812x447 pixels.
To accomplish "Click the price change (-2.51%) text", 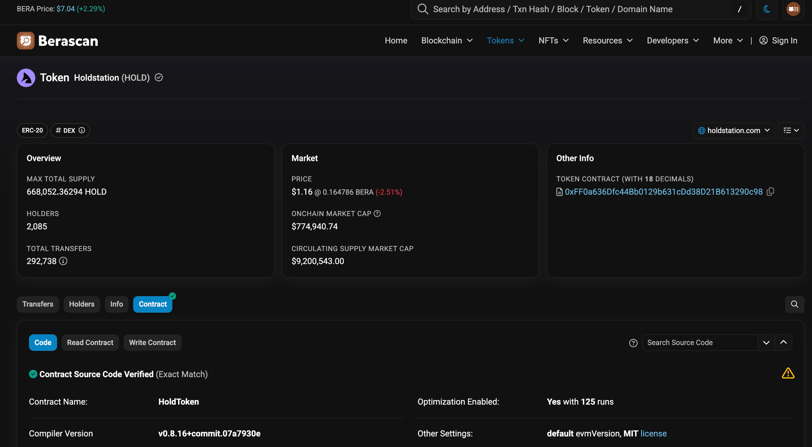I will 389,192.
